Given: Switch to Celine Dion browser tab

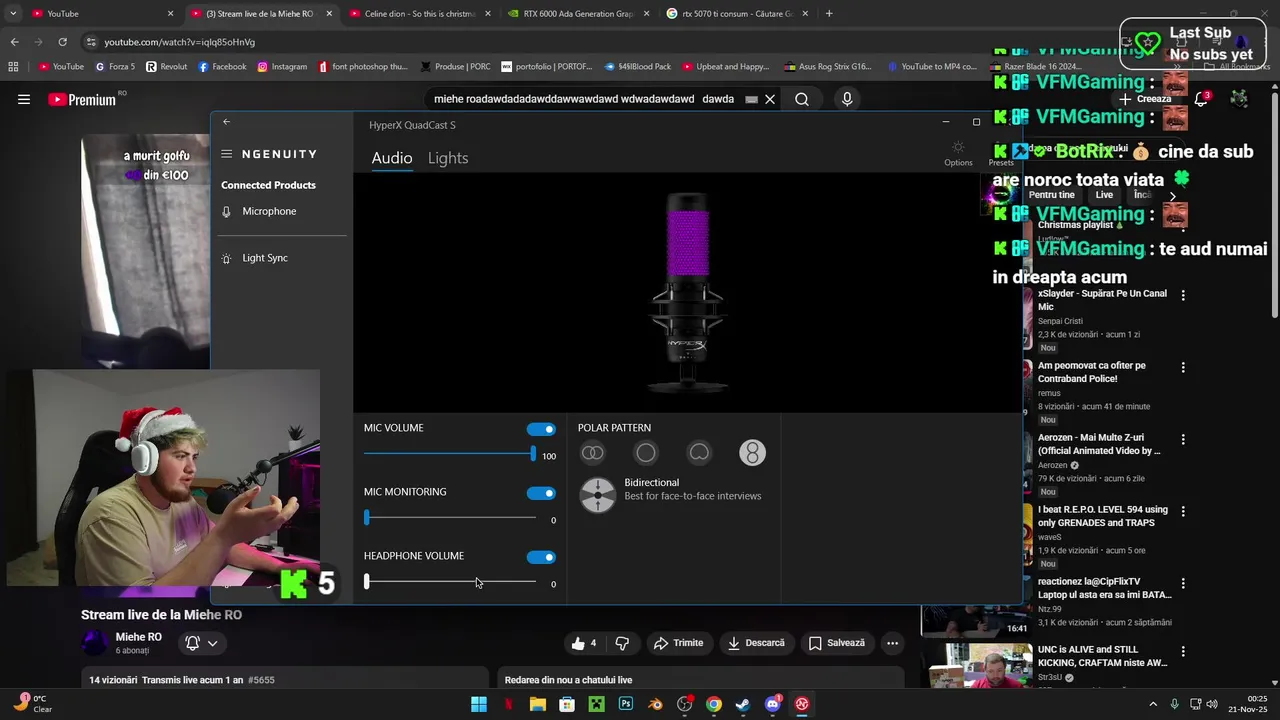Looking at the screenshot, I should click(x=419, y=14).
